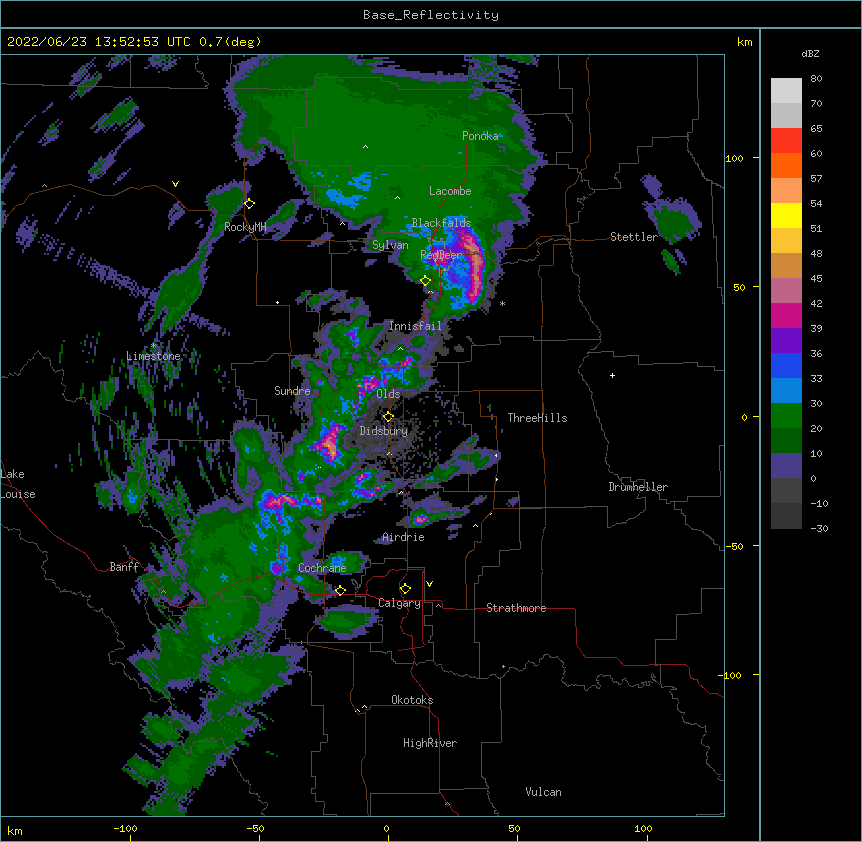The width and height of the screenshot is (862, 842).
Task: Click the yellow V marker near Calgary
Action: [429, 584]
